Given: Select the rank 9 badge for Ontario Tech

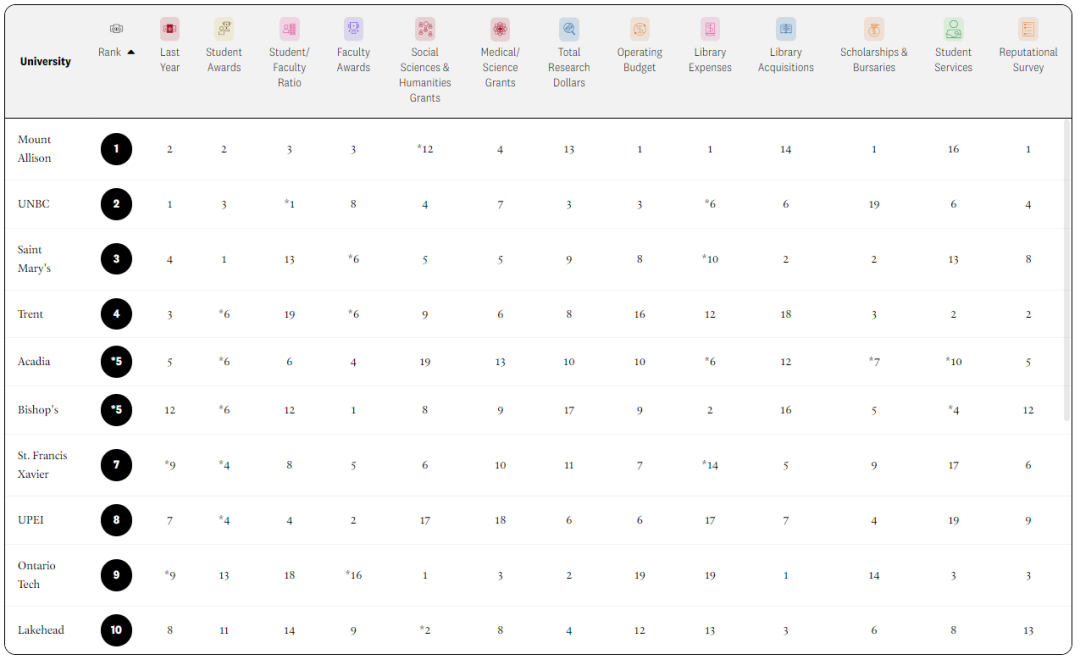Looking at the screenshot, I should 116,575.
